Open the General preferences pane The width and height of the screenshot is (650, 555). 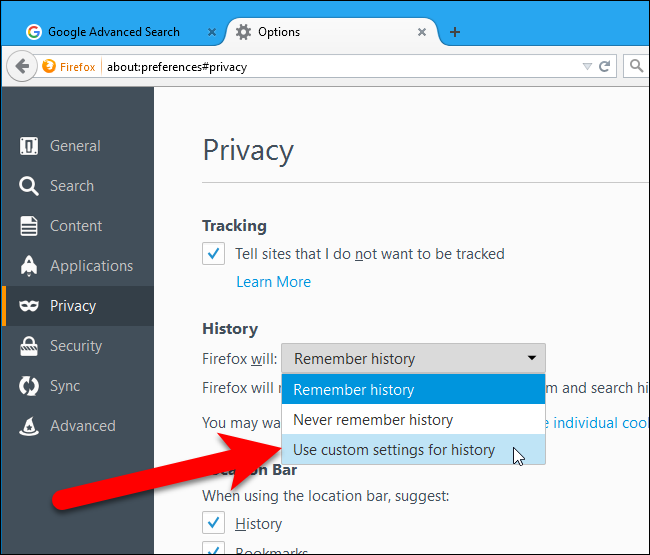pos(77,146)
